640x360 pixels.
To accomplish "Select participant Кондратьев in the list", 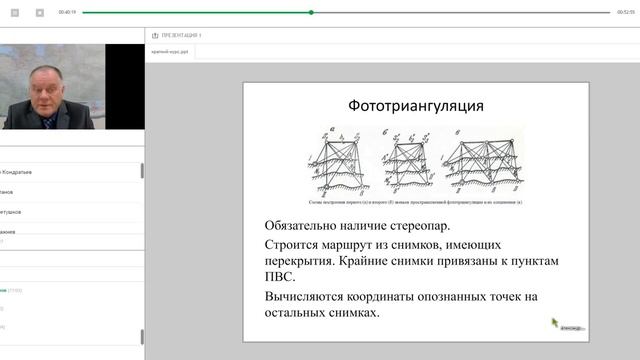I will point(70,172).
